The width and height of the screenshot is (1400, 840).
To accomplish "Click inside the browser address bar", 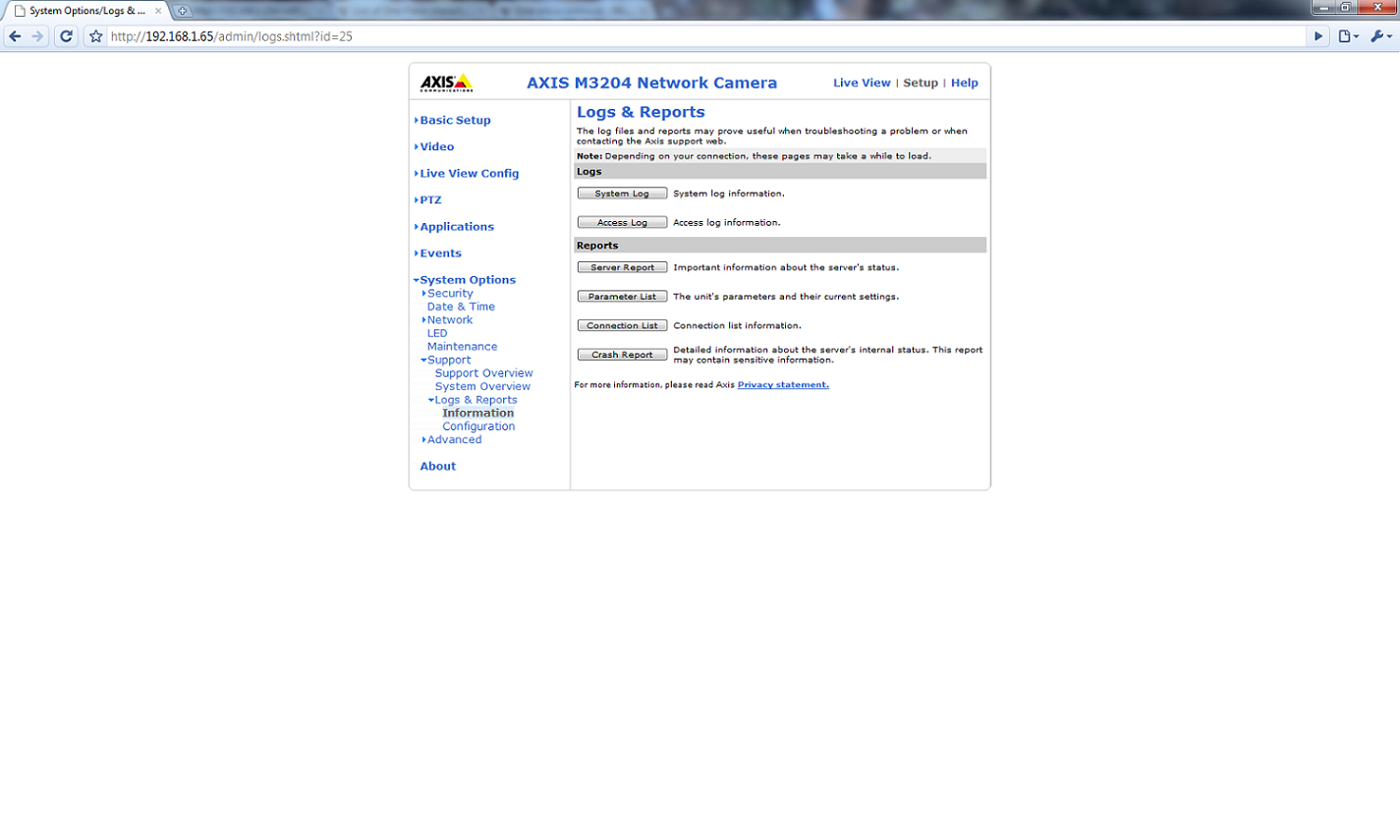I will click(393, 36).
